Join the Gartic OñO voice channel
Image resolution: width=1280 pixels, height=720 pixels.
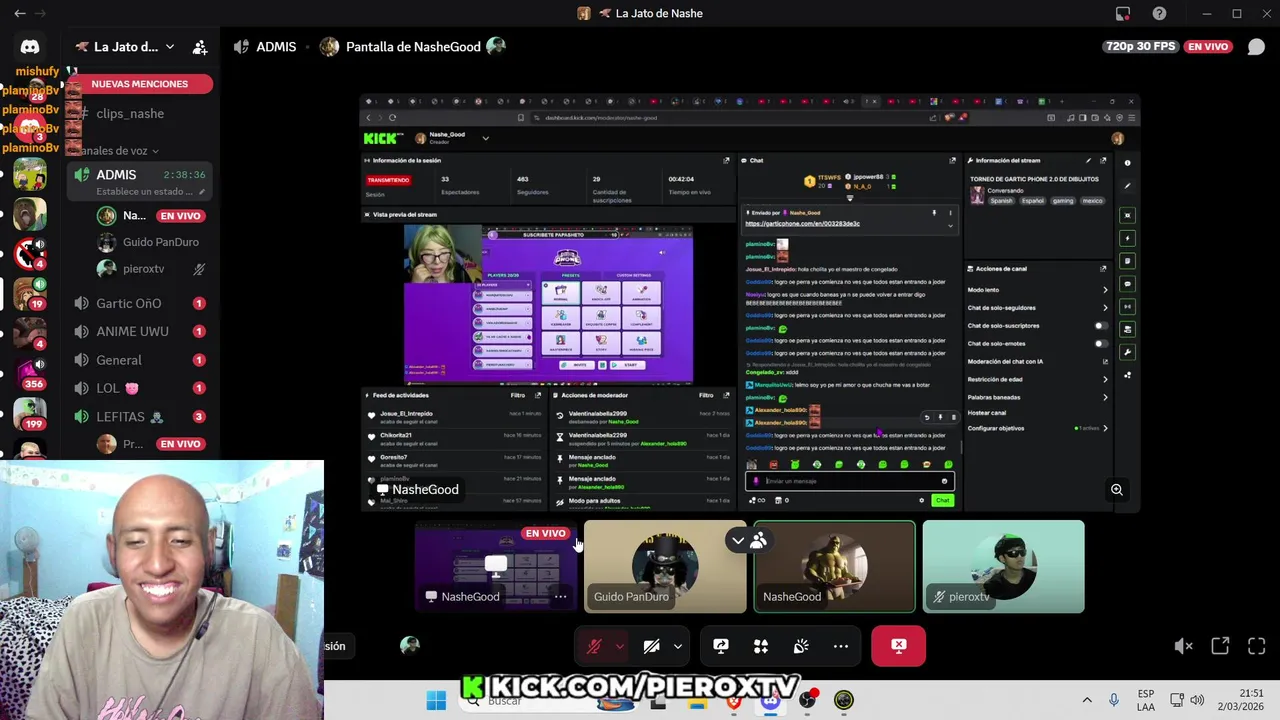point(140,303)
